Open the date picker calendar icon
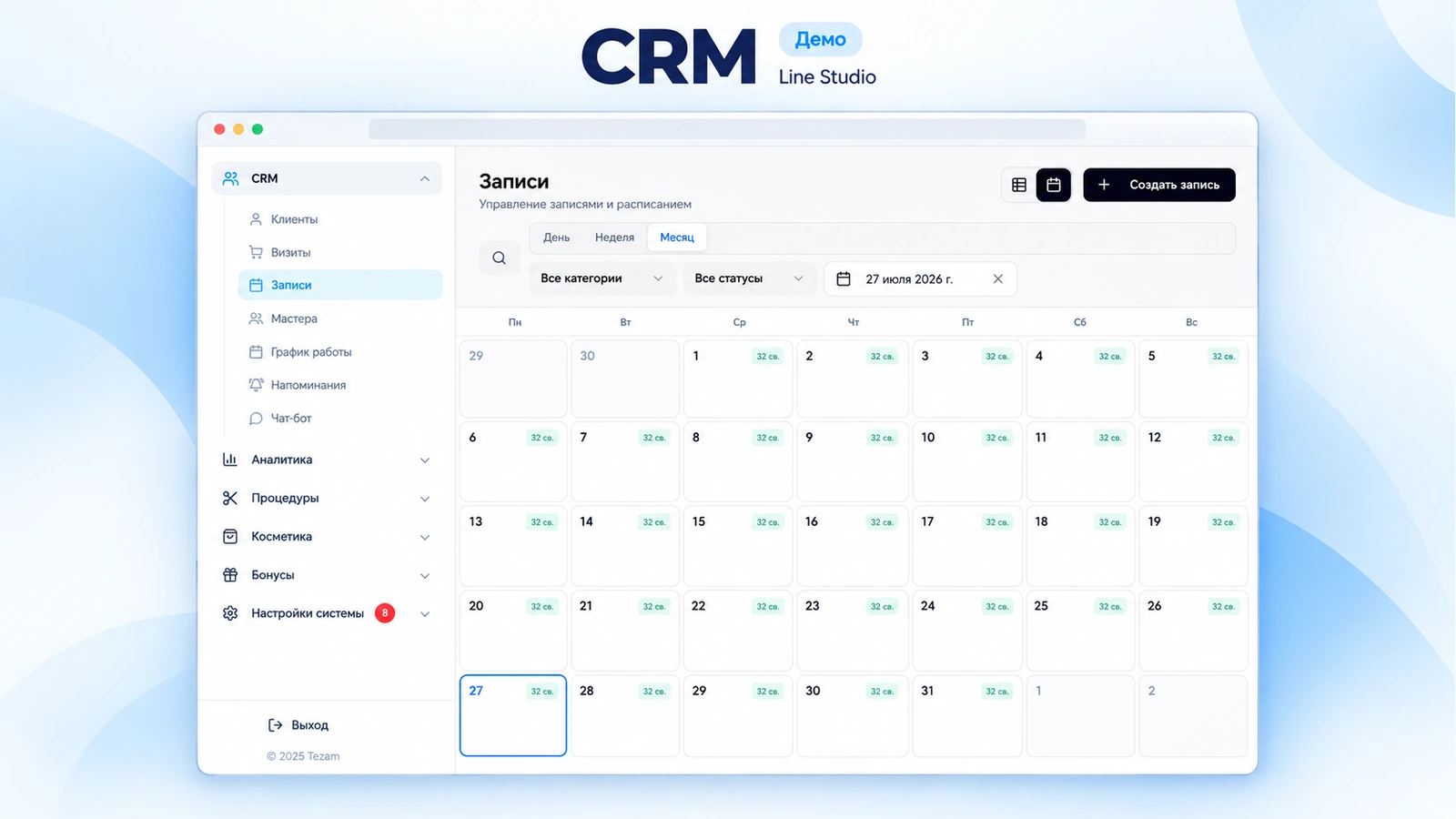Viewport: 1456px width, 819px height. [x=844, y=278]
